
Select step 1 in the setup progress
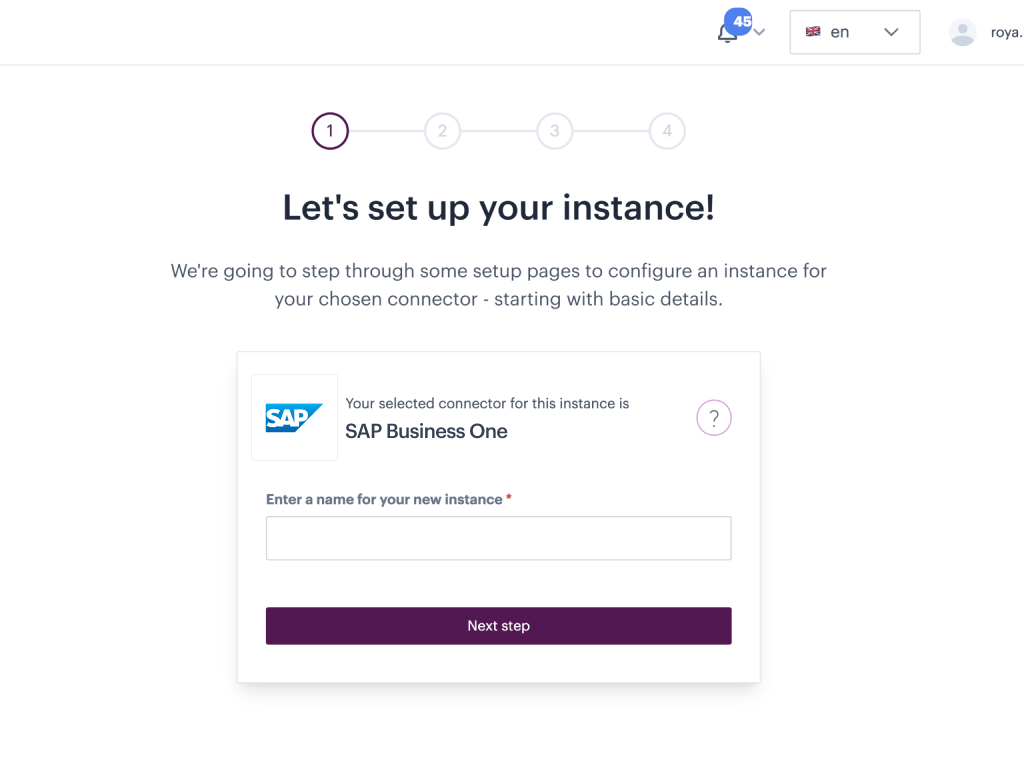330,131
